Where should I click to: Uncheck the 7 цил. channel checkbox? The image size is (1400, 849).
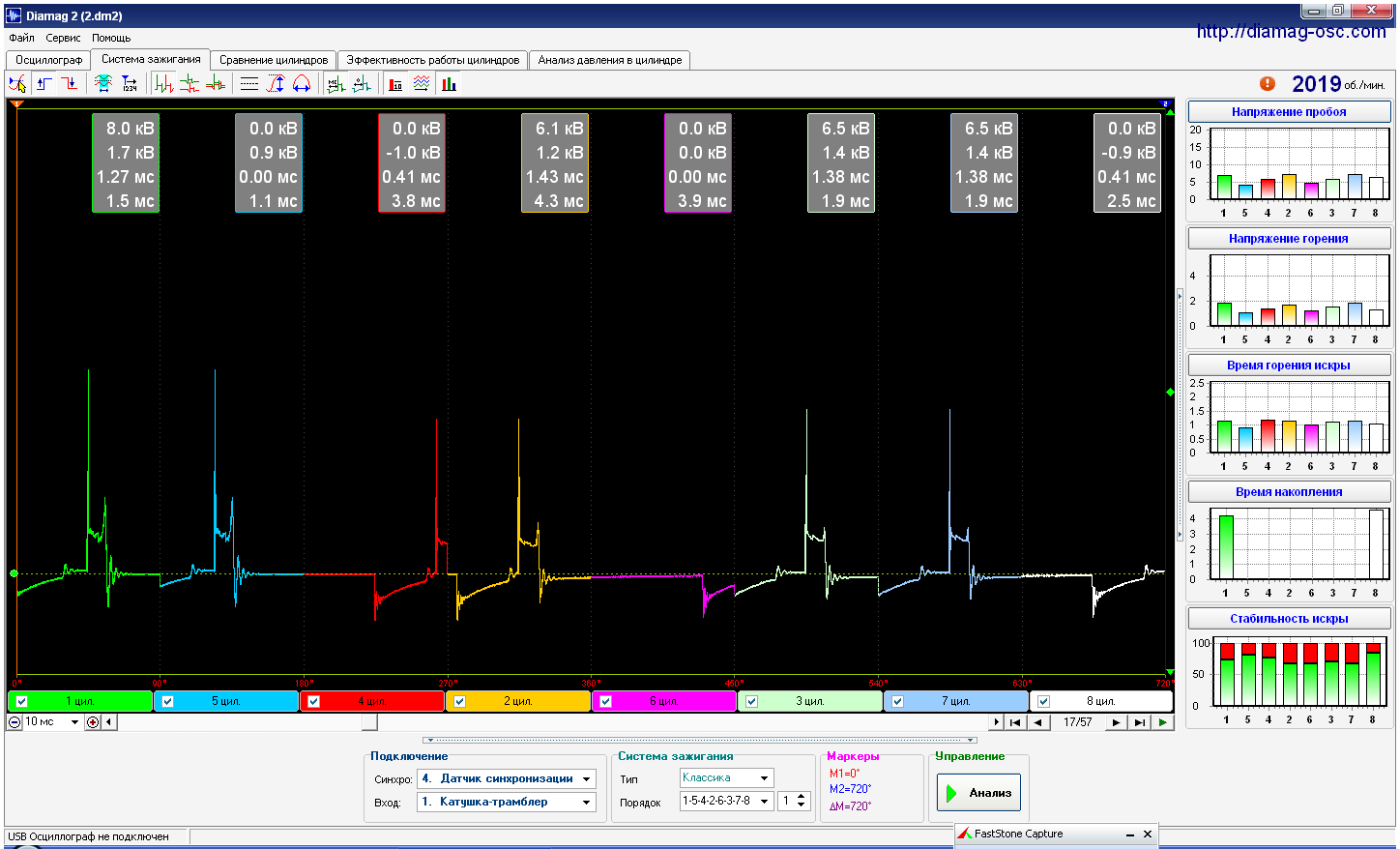pyautogui.click(x=898, y=701)
